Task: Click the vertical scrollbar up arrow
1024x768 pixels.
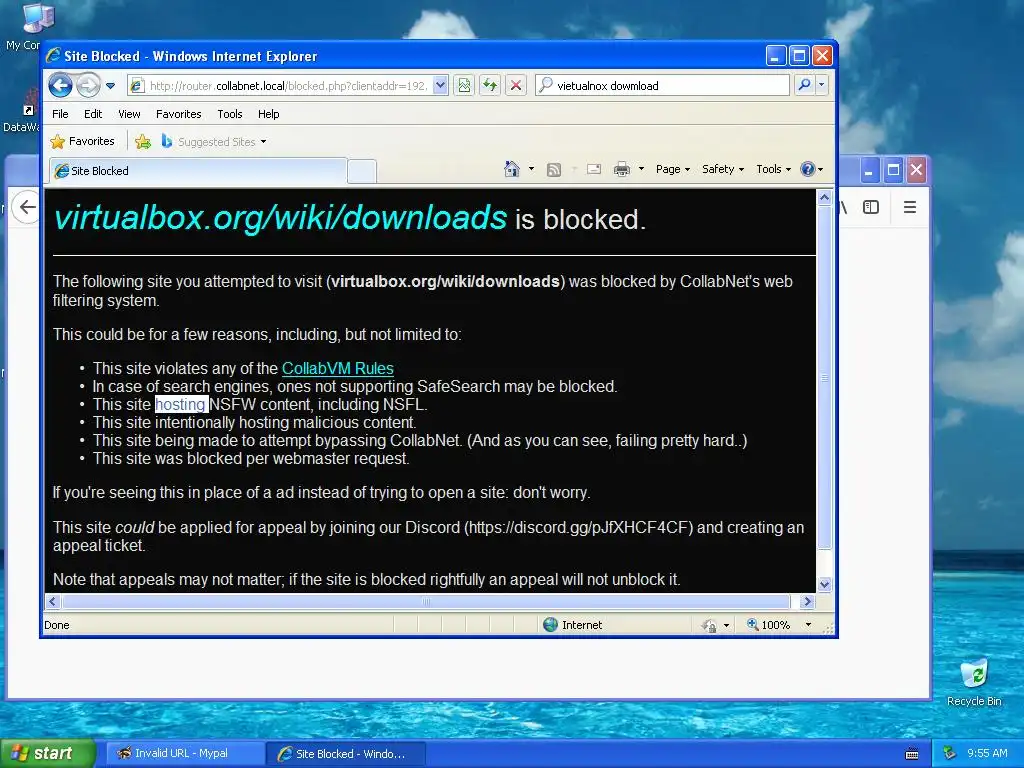Action: (x=824, y=197)
